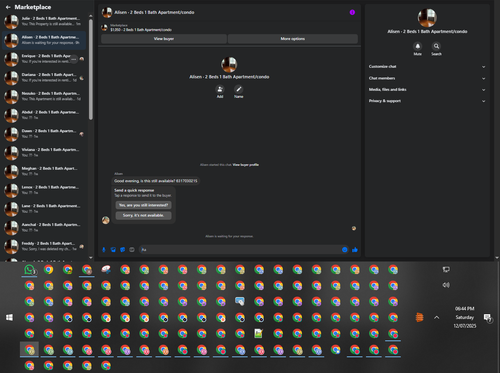Open the three-dot menu on Enrique's chat
This screenshot has height=373, width=500.
pos(74,59)
